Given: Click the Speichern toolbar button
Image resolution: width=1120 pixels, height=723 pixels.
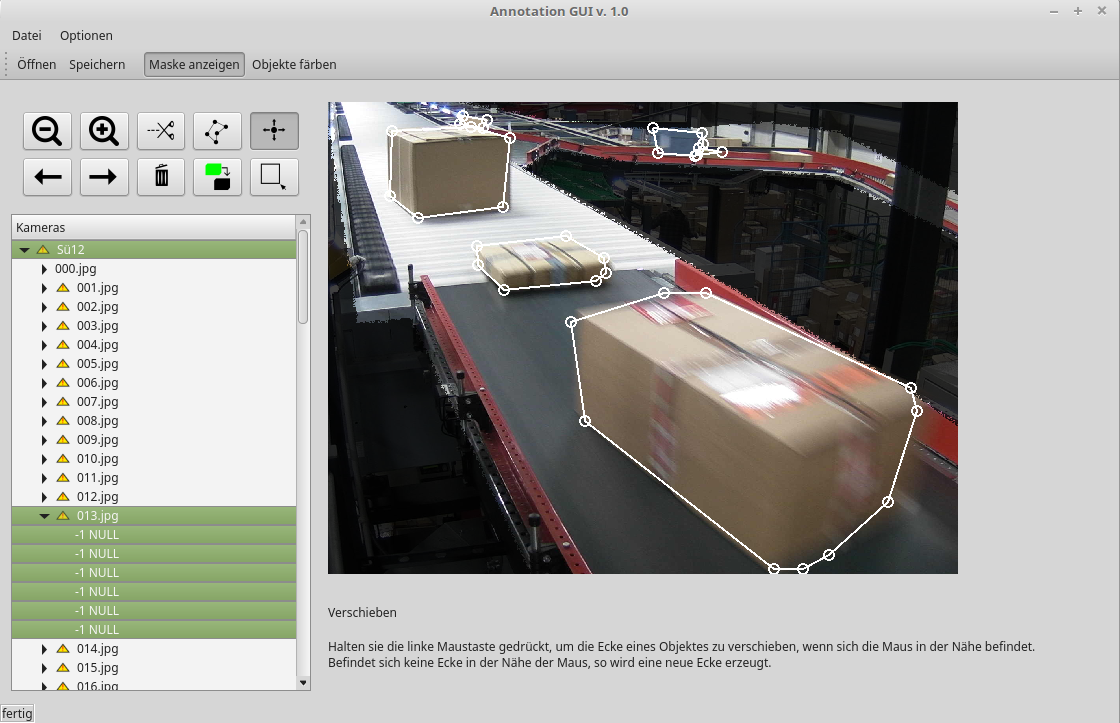Looking at the screenshot, I should coord(97,64).
